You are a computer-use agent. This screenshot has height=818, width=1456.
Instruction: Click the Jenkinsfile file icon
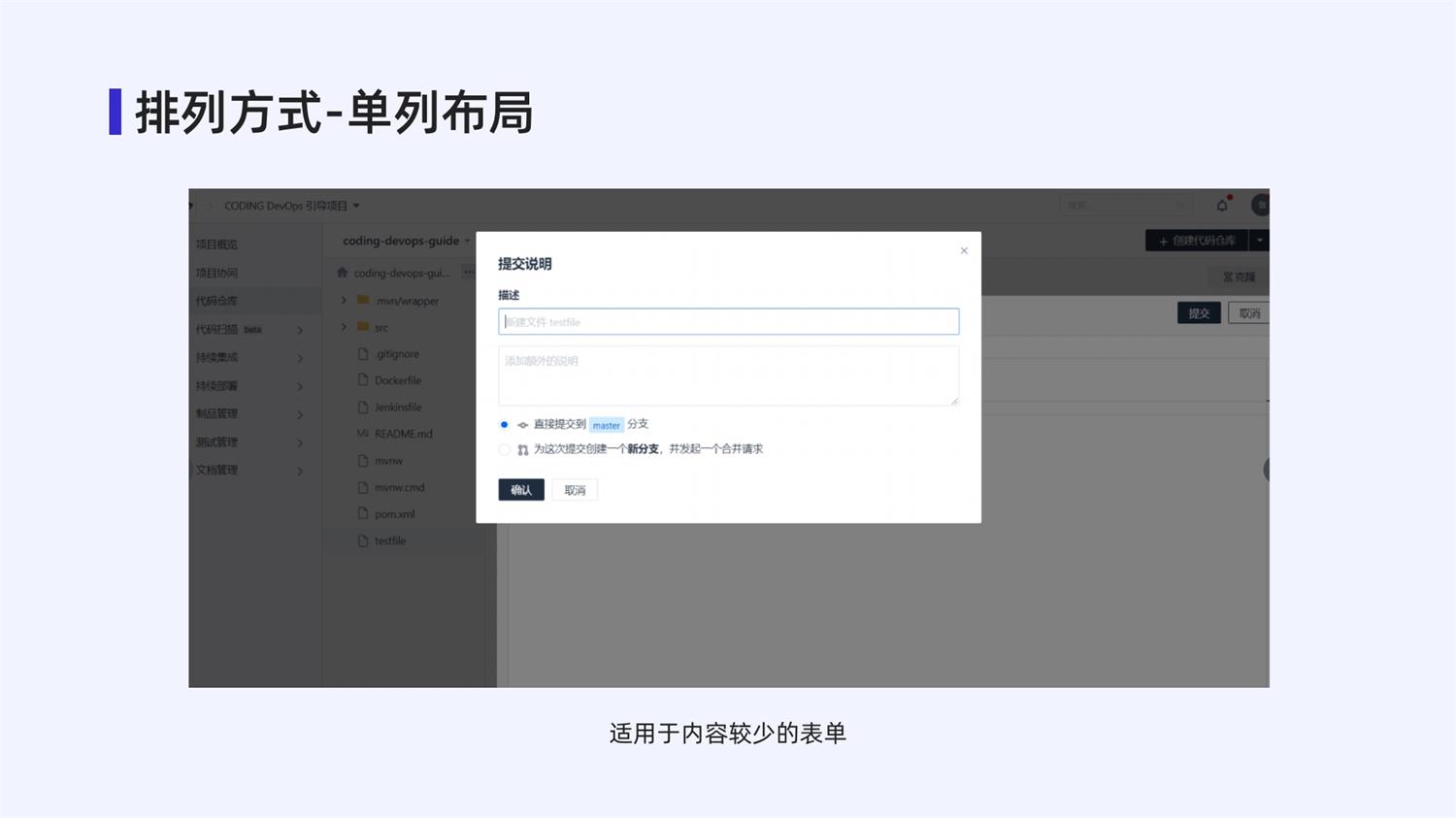tap(363, 407)
